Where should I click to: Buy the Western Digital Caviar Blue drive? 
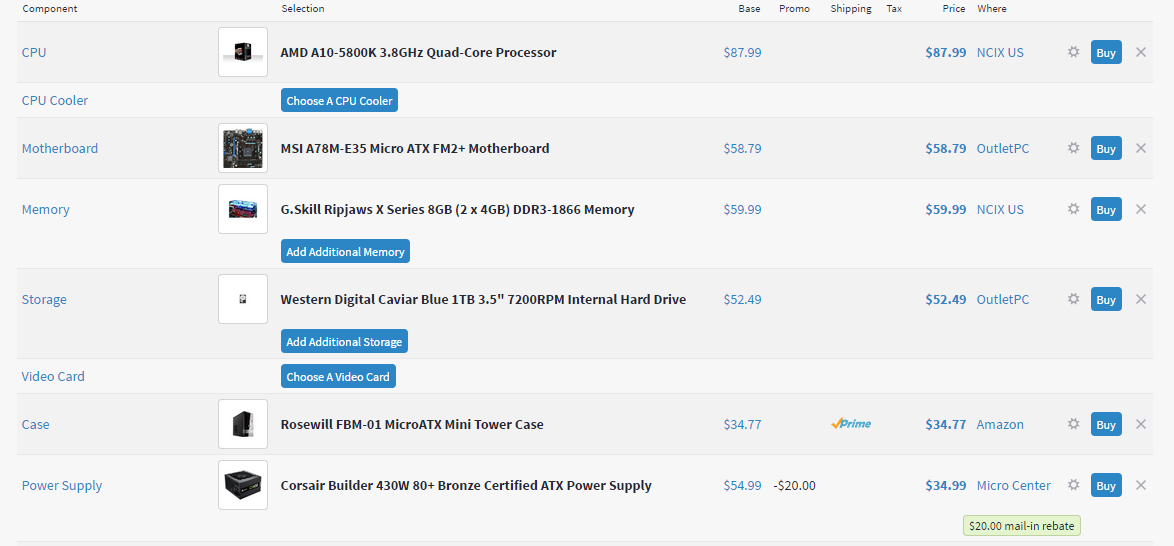point(1106,299)
